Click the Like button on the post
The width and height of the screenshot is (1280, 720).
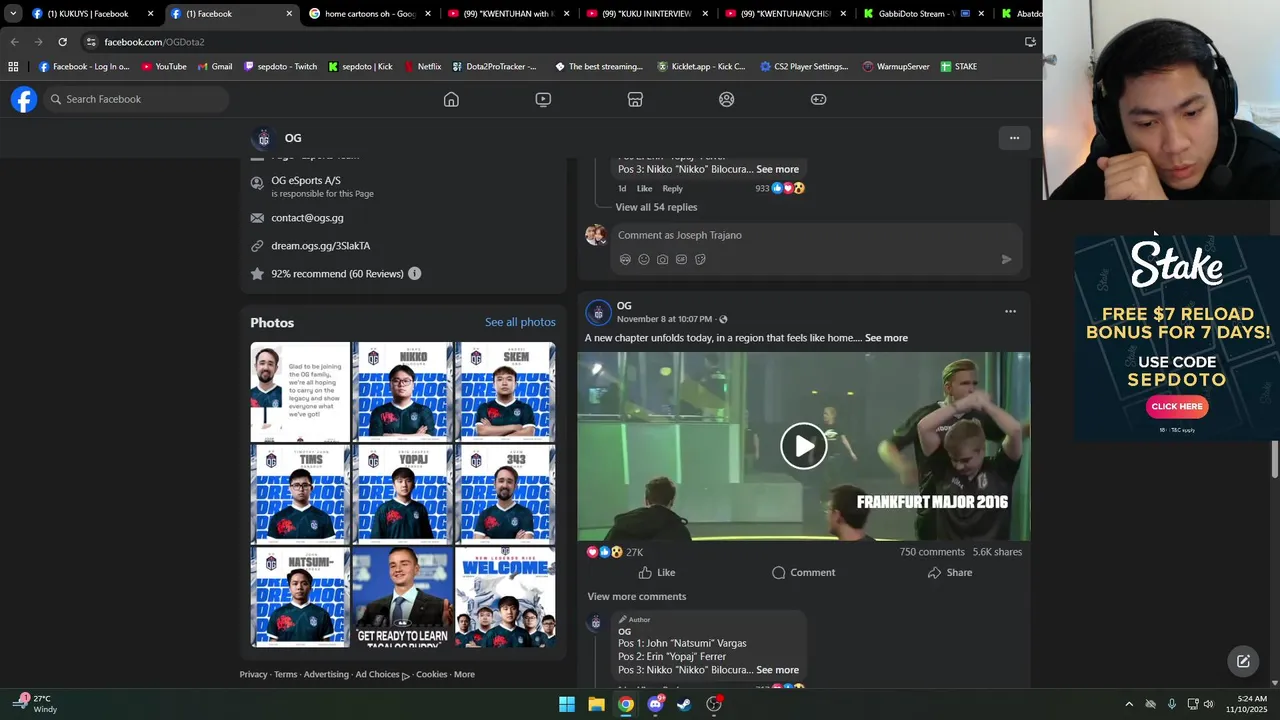[x=657, y=572]
